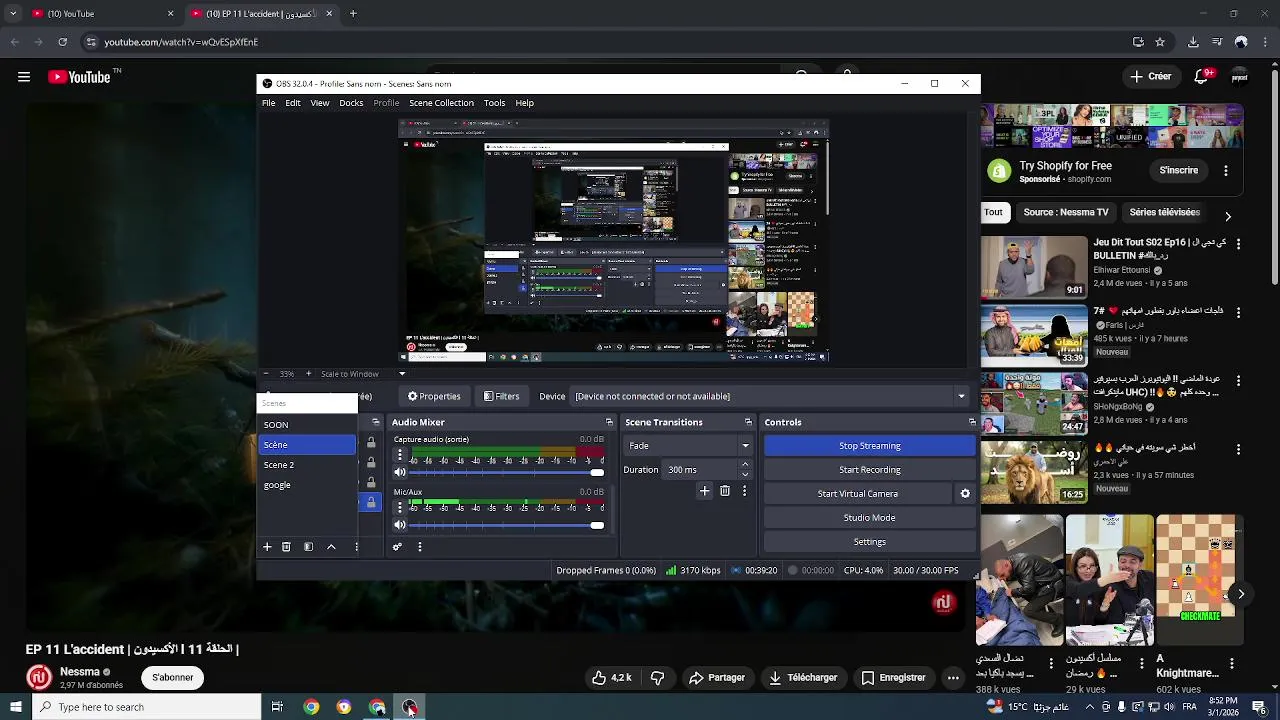The width and height of the screenshot is (1280, 720).
Task: Open advanced audio properties gear icon
Action: tap(397, 547)
